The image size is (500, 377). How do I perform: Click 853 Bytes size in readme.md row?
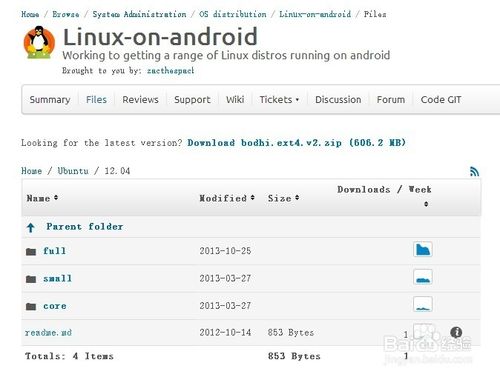coord(291,332)
